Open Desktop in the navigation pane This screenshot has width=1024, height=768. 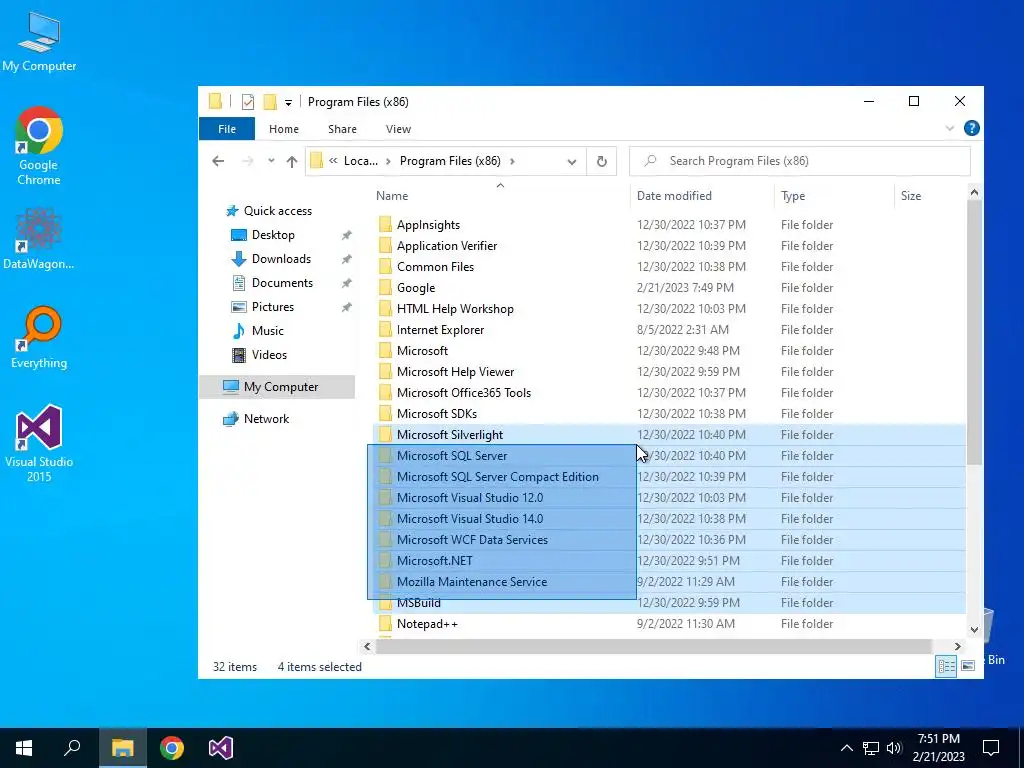pos(273,235)
